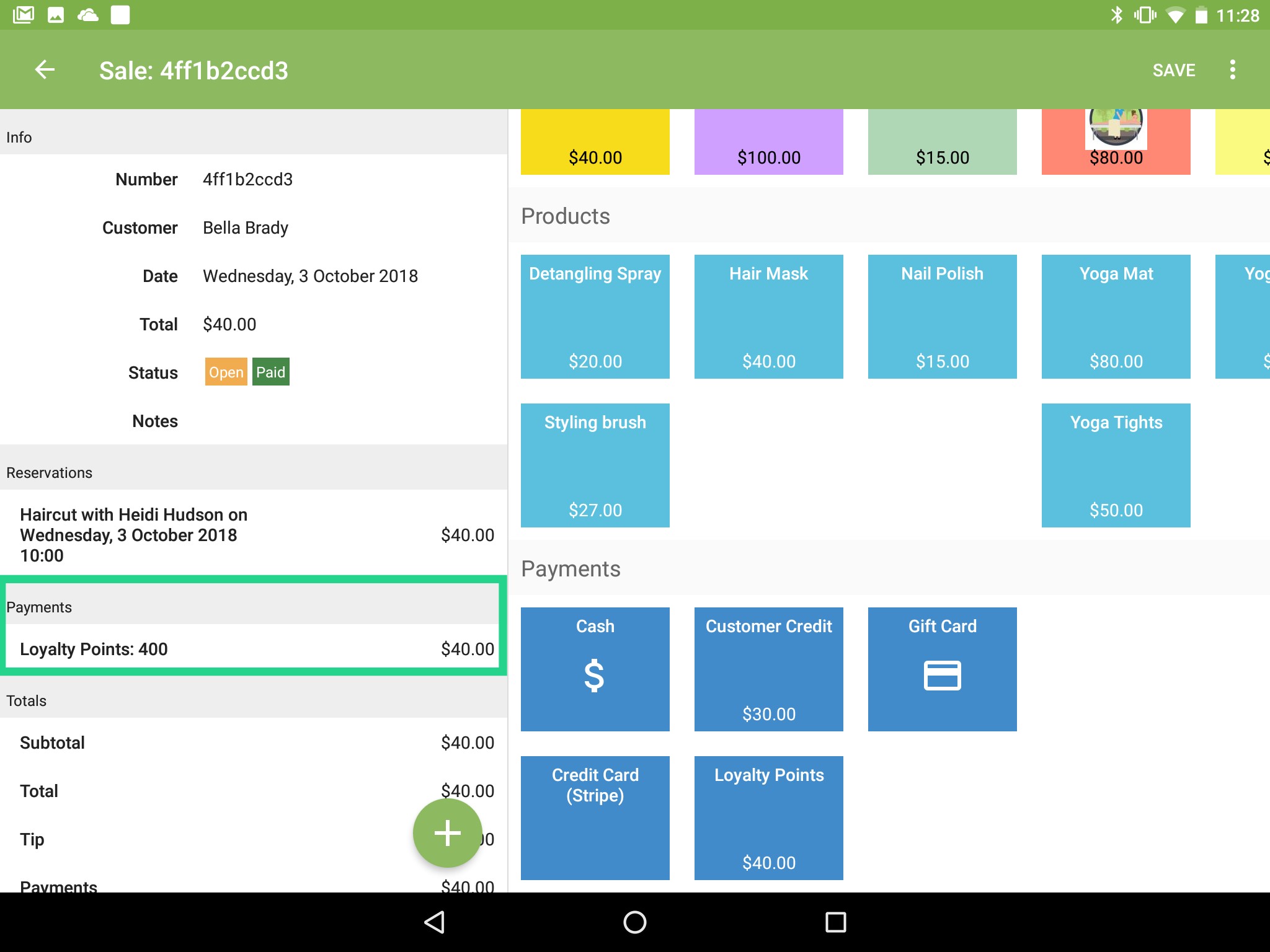Viewport: 1270px width, 952px height.
Task: Select the Cash payment tile
Action: (x=595, y=669)
